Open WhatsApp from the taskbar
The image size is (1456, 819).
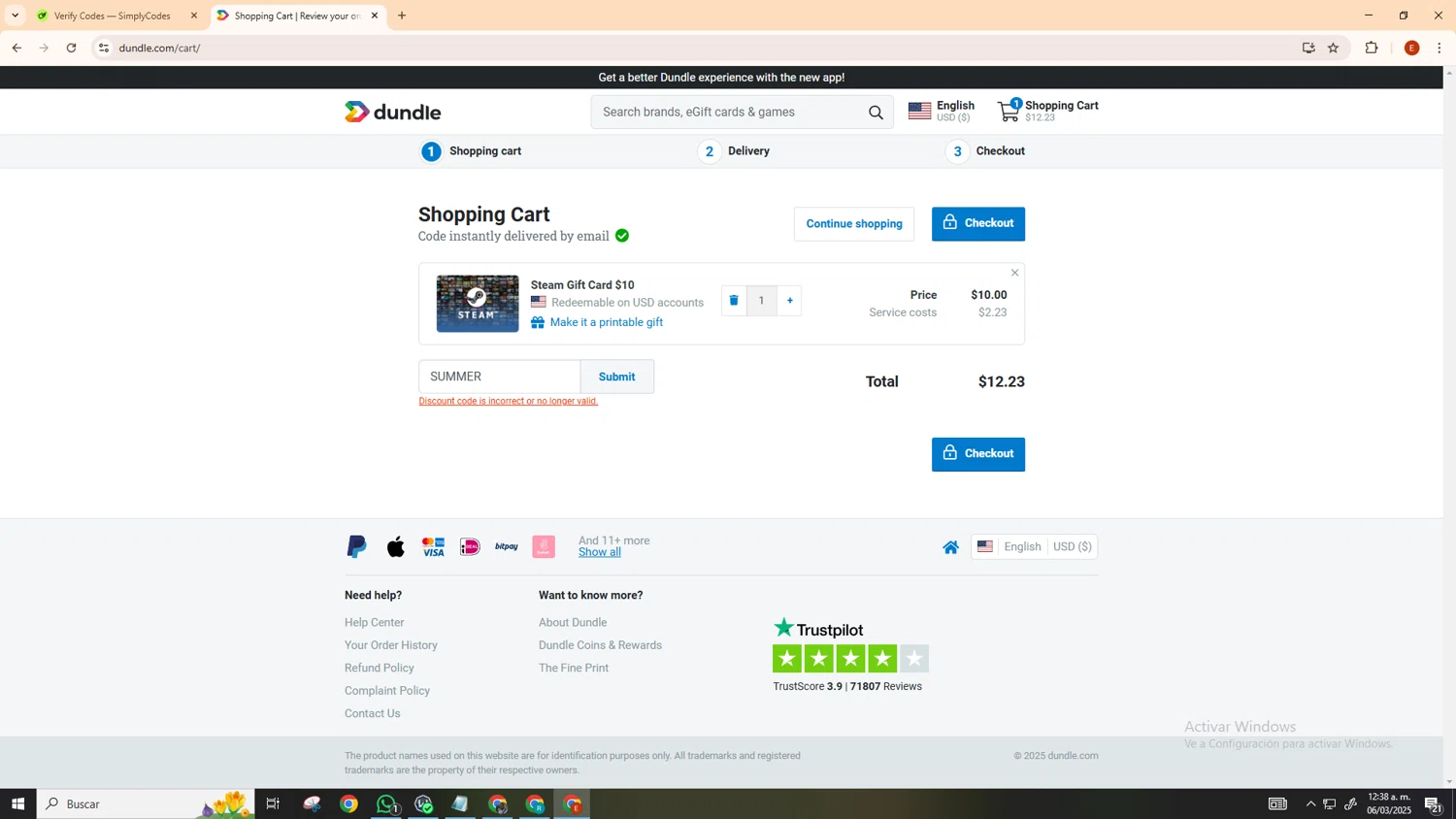pyautogui.click(x=386, y=803)
